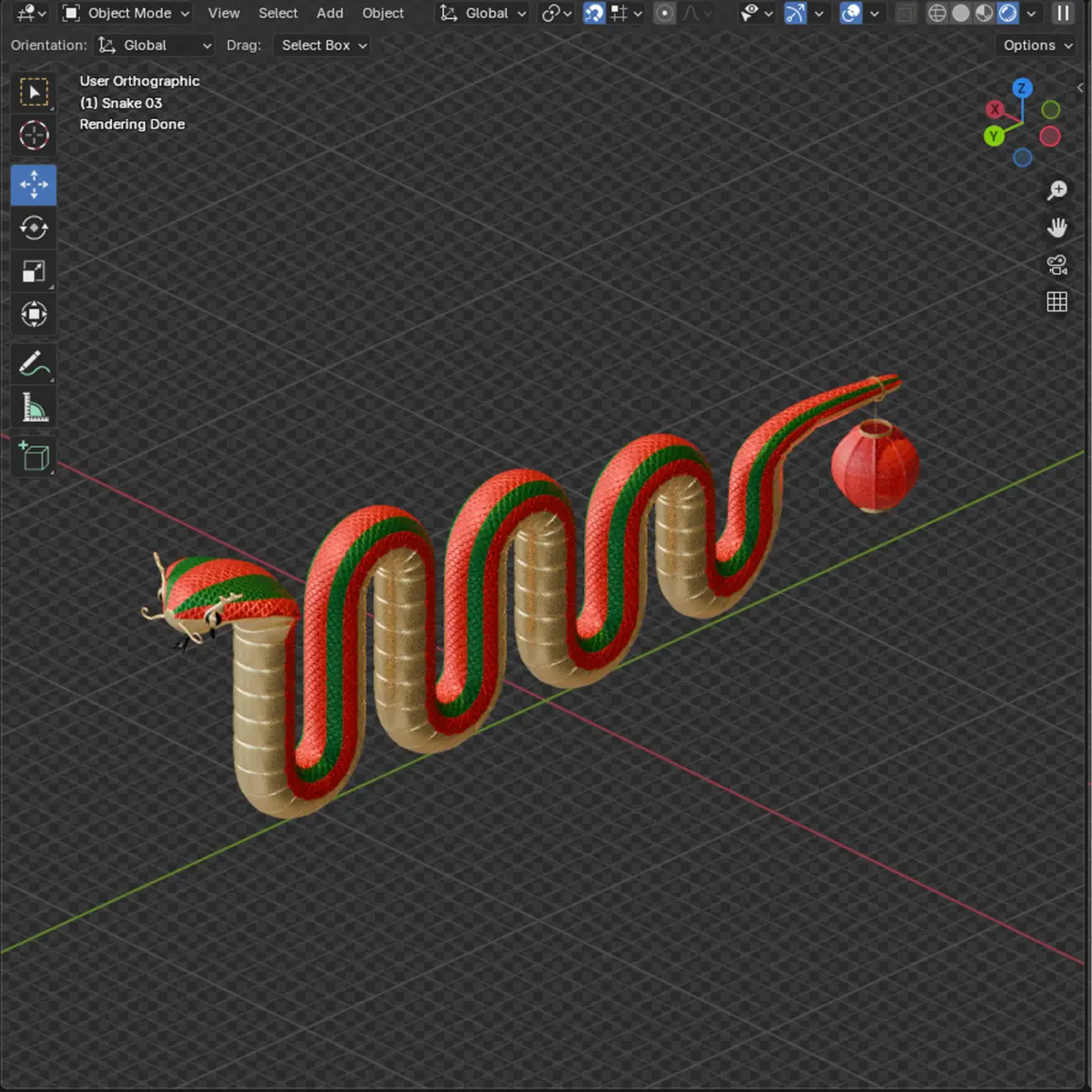Open proportional falloff curve dropdown
This screenshot has height=1092, width=1092.
696,13
